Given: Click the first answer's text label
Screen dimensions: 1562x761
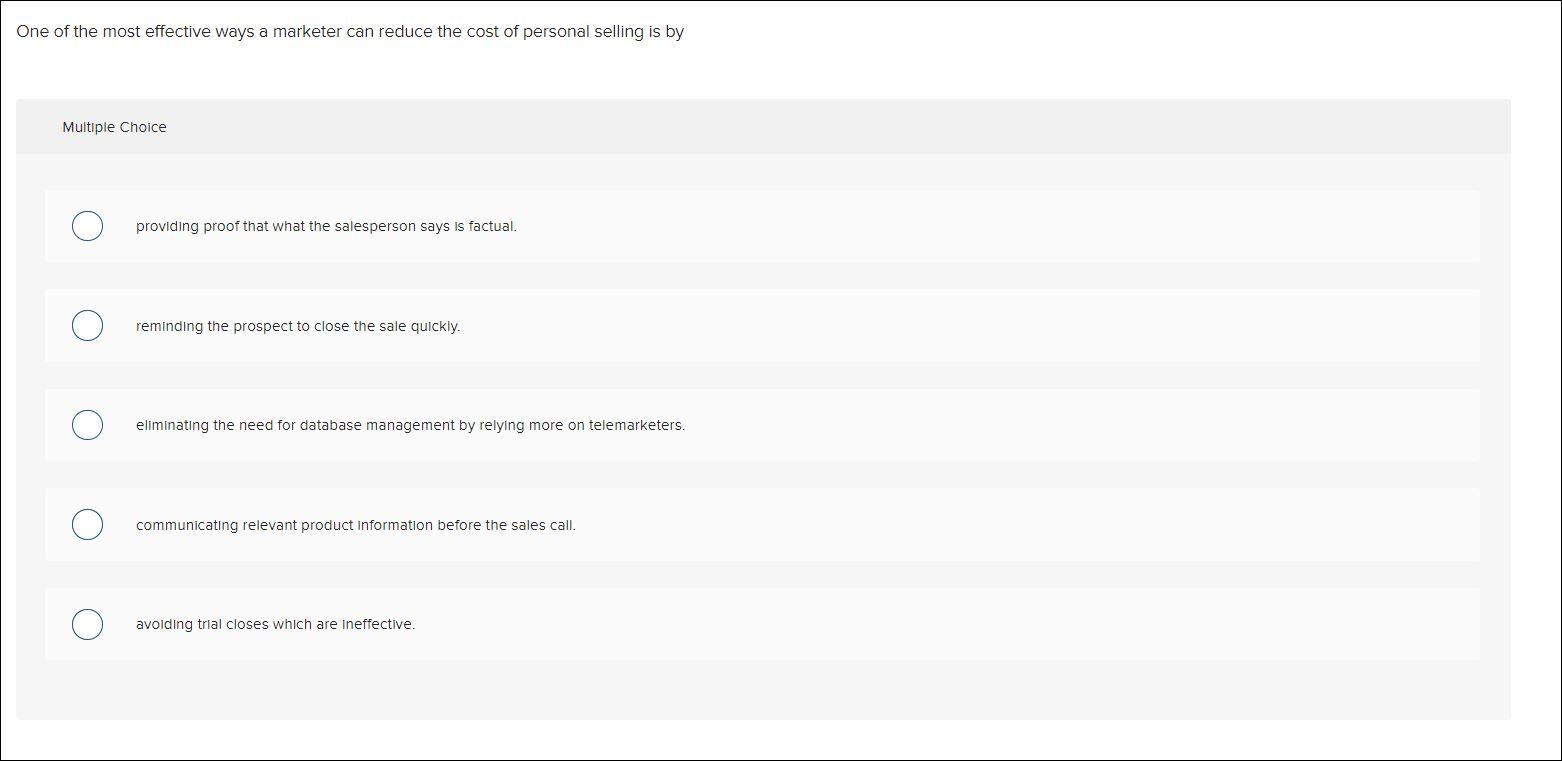Looking at the screenshot, I should (x=326, y=226).
